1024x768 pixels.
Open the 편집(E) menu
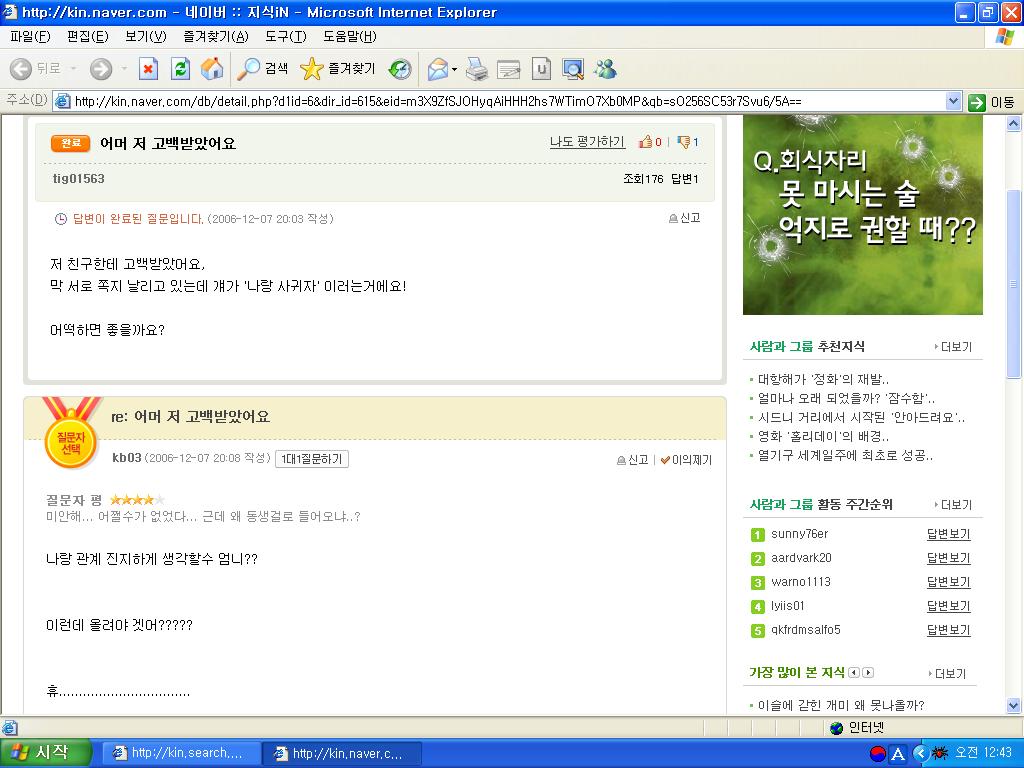tap(88, 37)
